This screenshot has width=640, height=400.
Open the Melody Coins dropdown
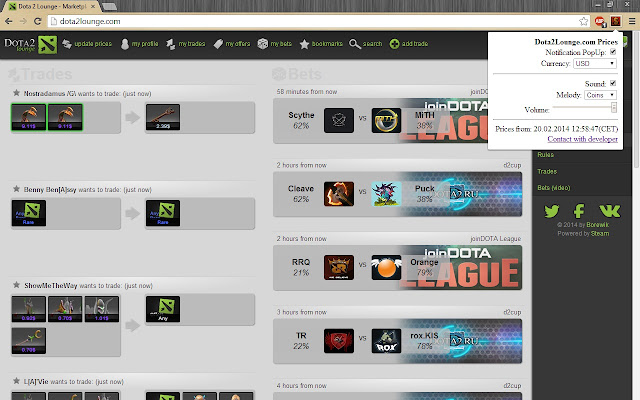click(600, 95)
